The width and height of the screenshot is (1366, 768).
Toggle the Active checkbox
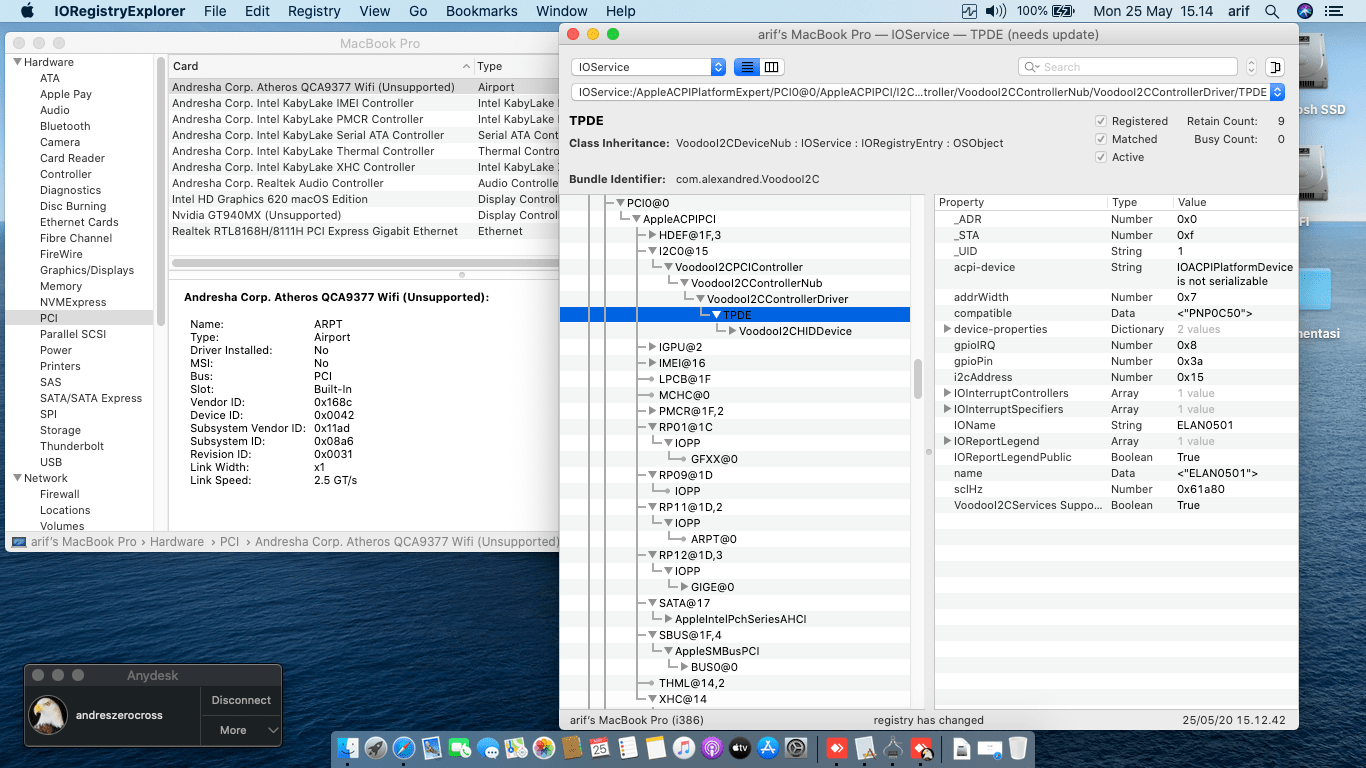click(1101, 157)
